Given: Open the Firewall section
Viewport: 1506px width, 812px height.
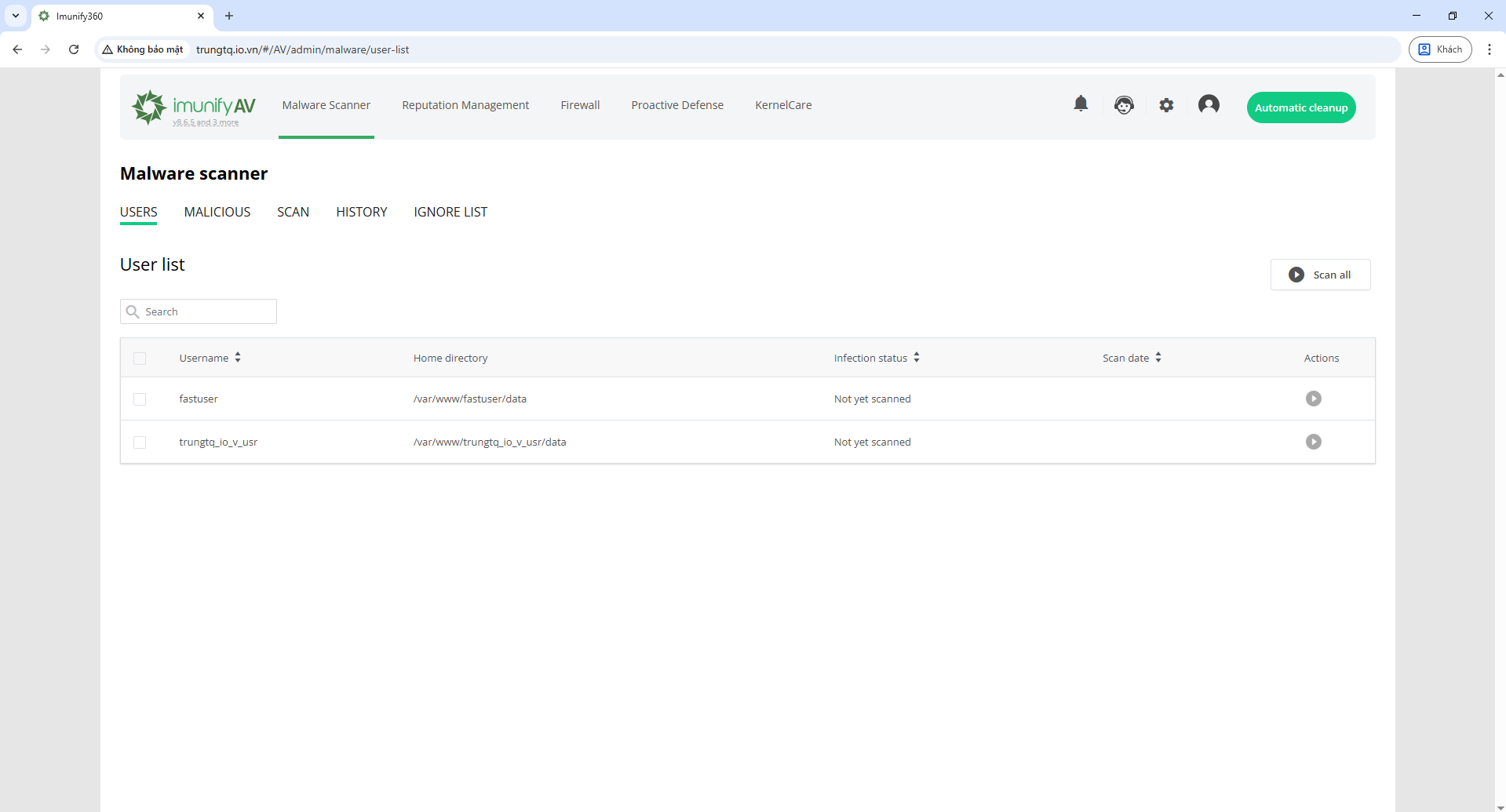Looking at the screenshot, I should click(x=580, y=104).
